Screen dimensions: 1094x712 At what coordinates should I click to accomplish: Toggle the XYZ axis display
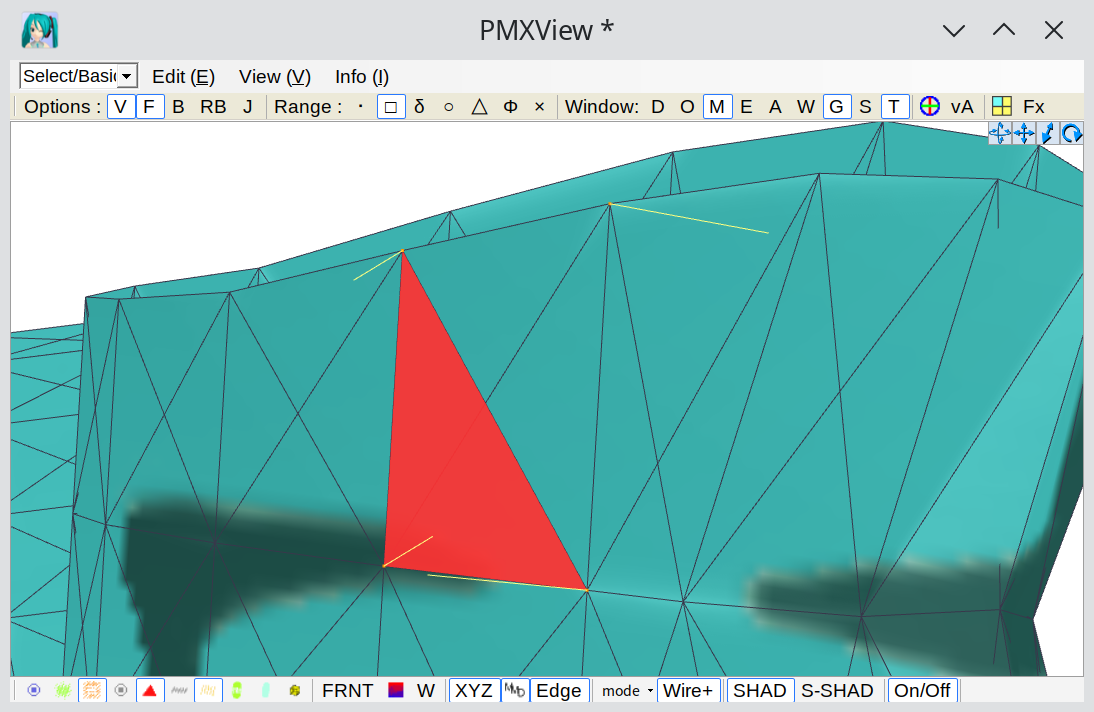[474, 690]
